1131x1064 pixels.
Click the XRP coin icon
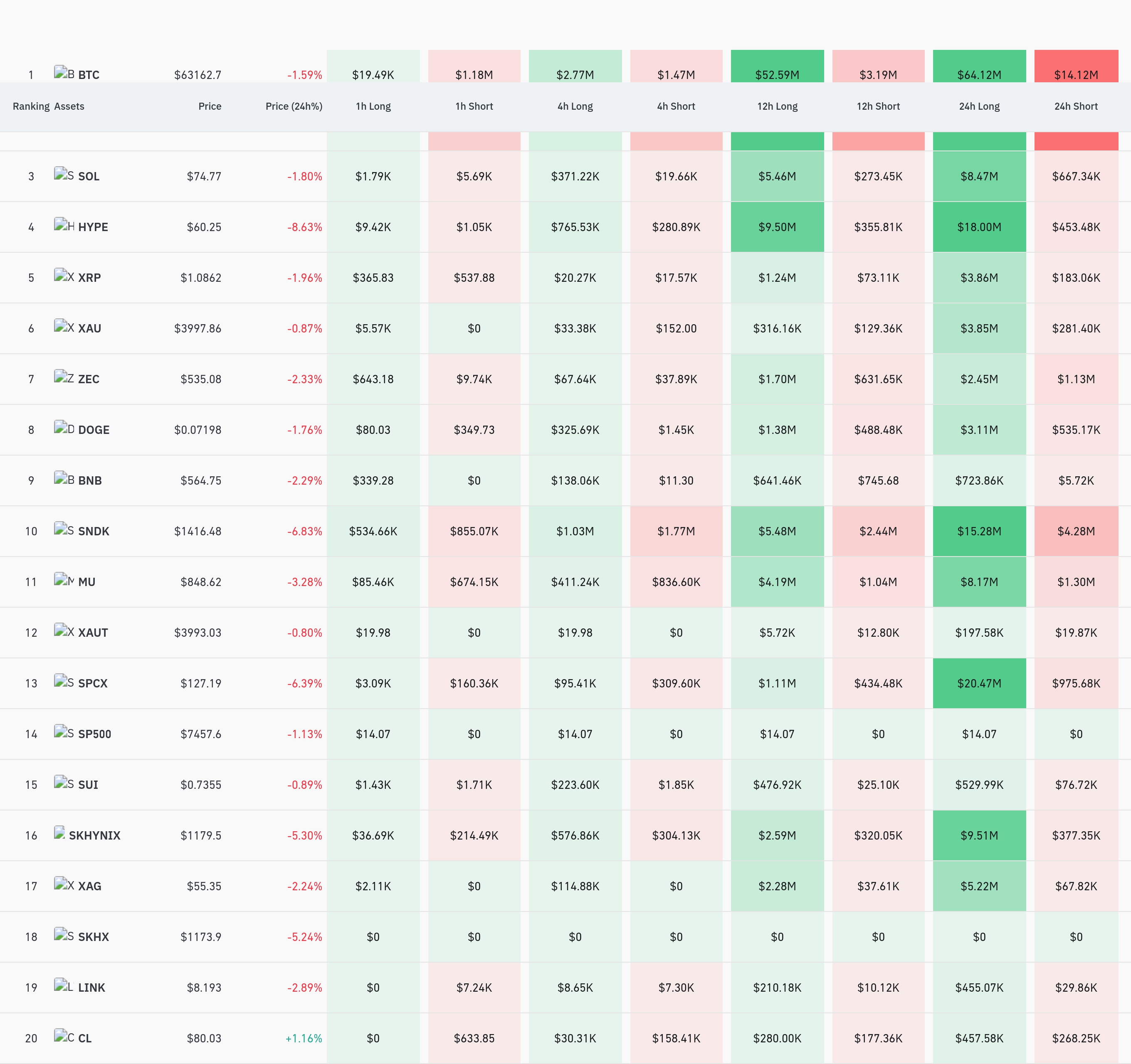[x=64, y=275]
